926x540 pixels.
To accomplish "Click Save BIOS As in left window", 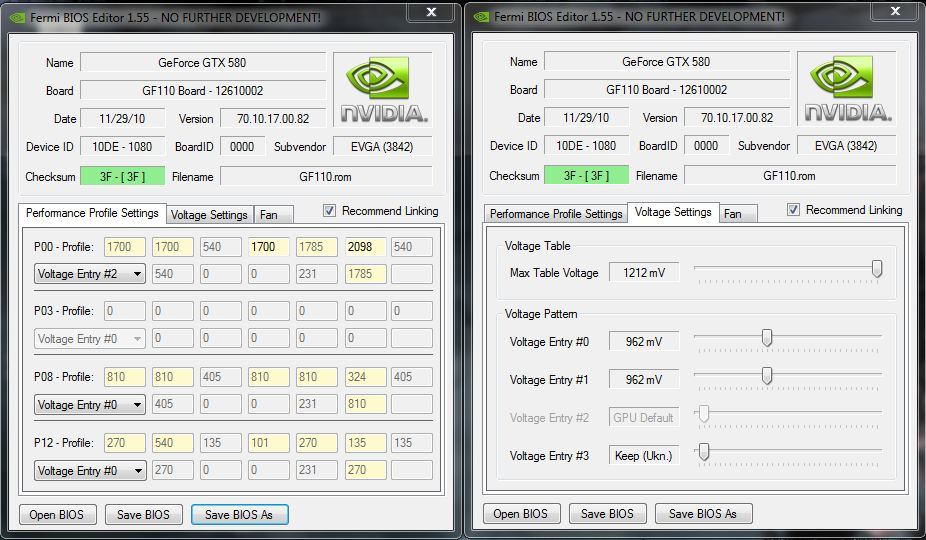I will [239, 515].
